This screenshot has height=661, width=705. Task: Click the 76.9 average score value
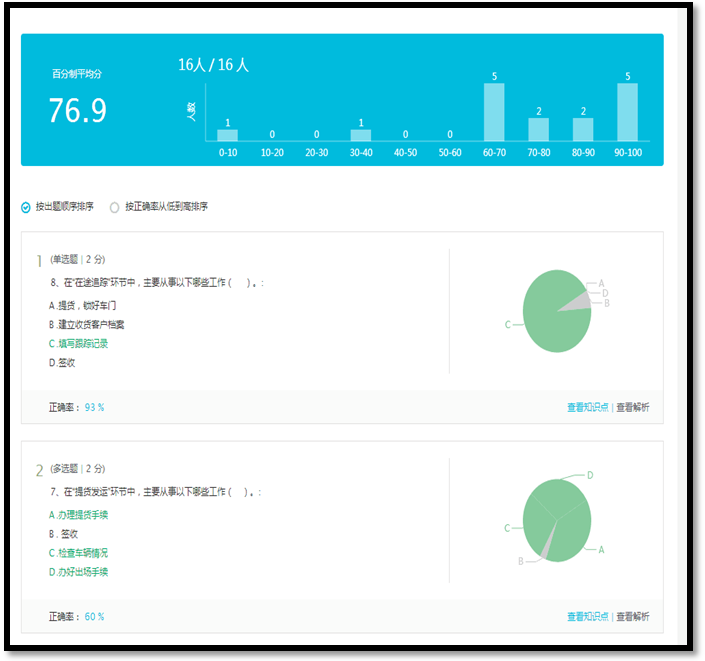77,111
